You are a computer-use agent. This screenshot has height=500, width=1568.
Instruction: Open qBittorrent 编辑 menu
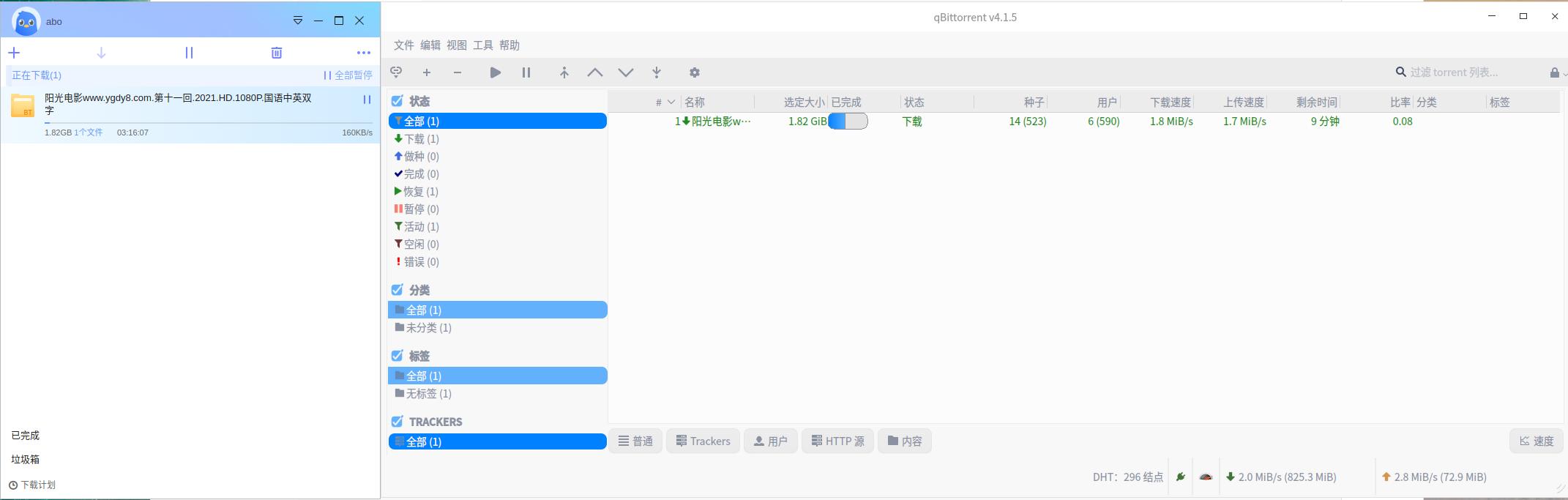coord(430,45)
